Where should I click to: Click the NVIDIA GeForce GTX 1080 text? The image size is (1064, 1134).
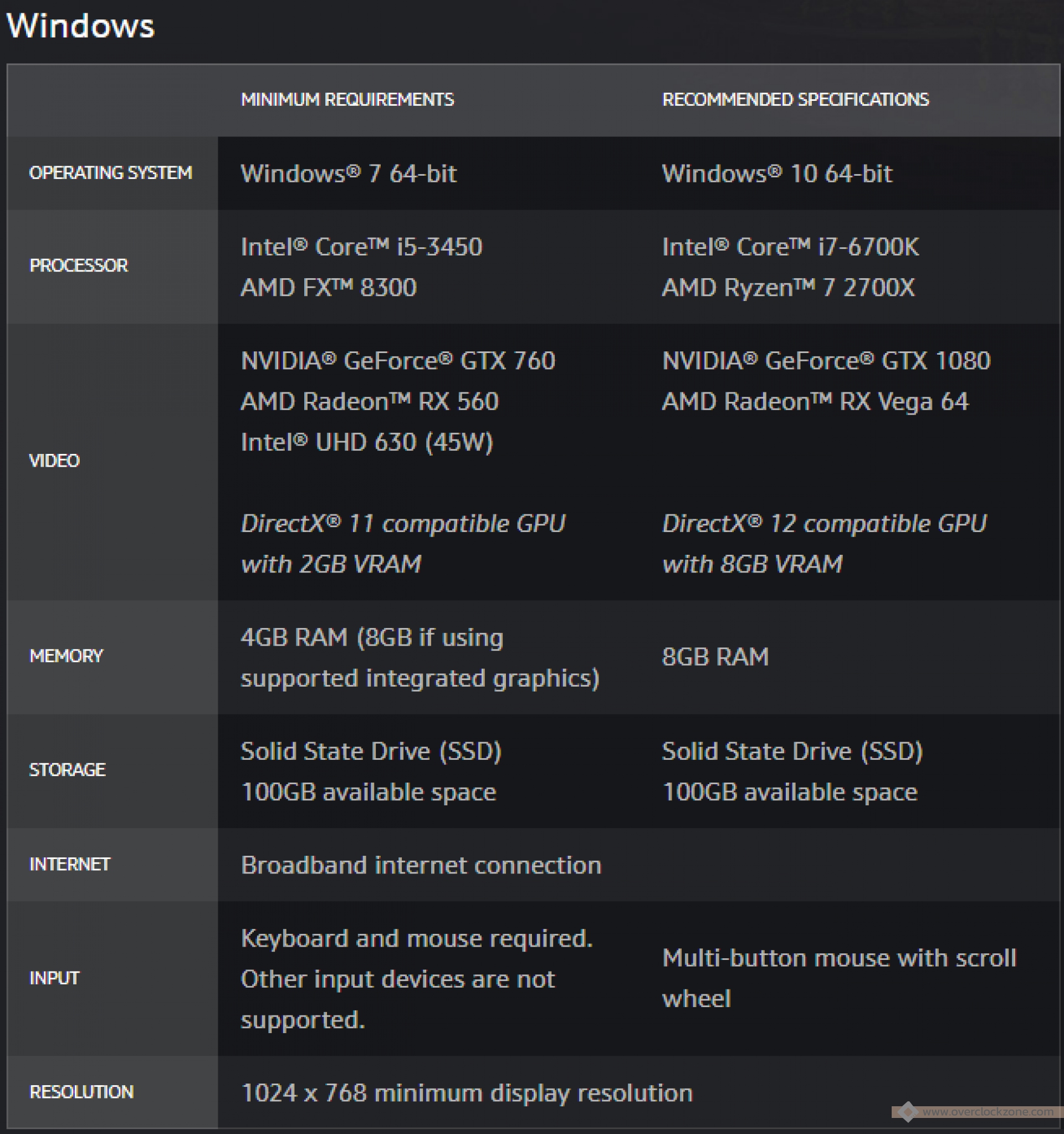(826, 360)
